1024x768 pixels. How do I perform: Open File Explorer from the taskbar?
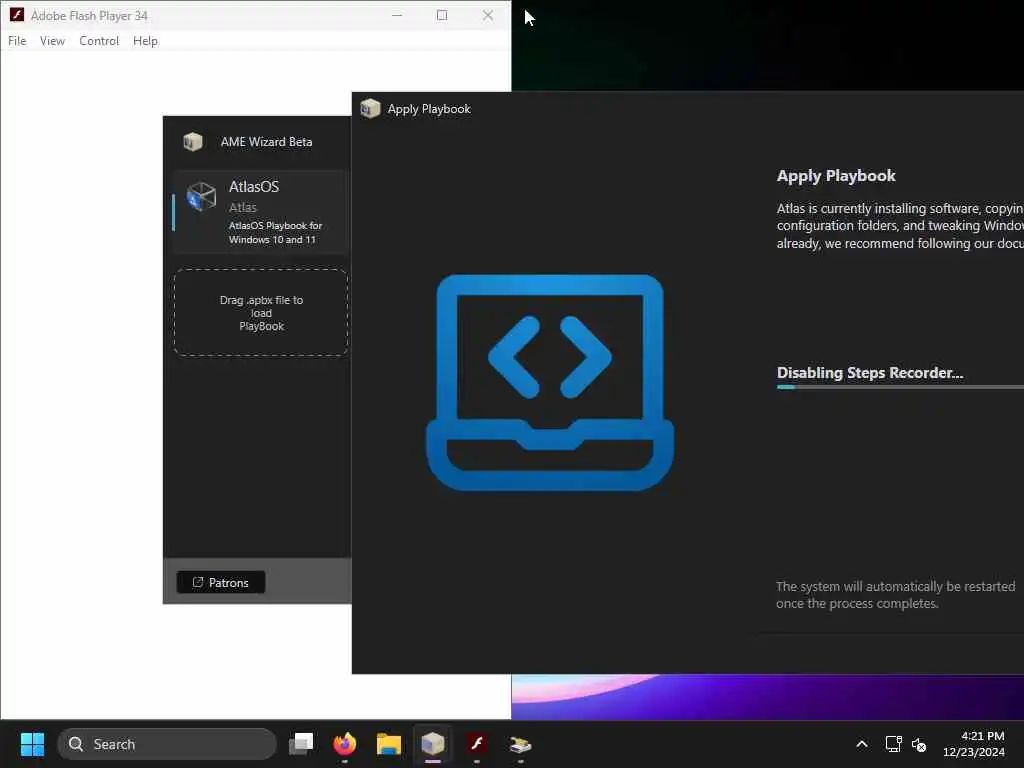click(389, 744)
